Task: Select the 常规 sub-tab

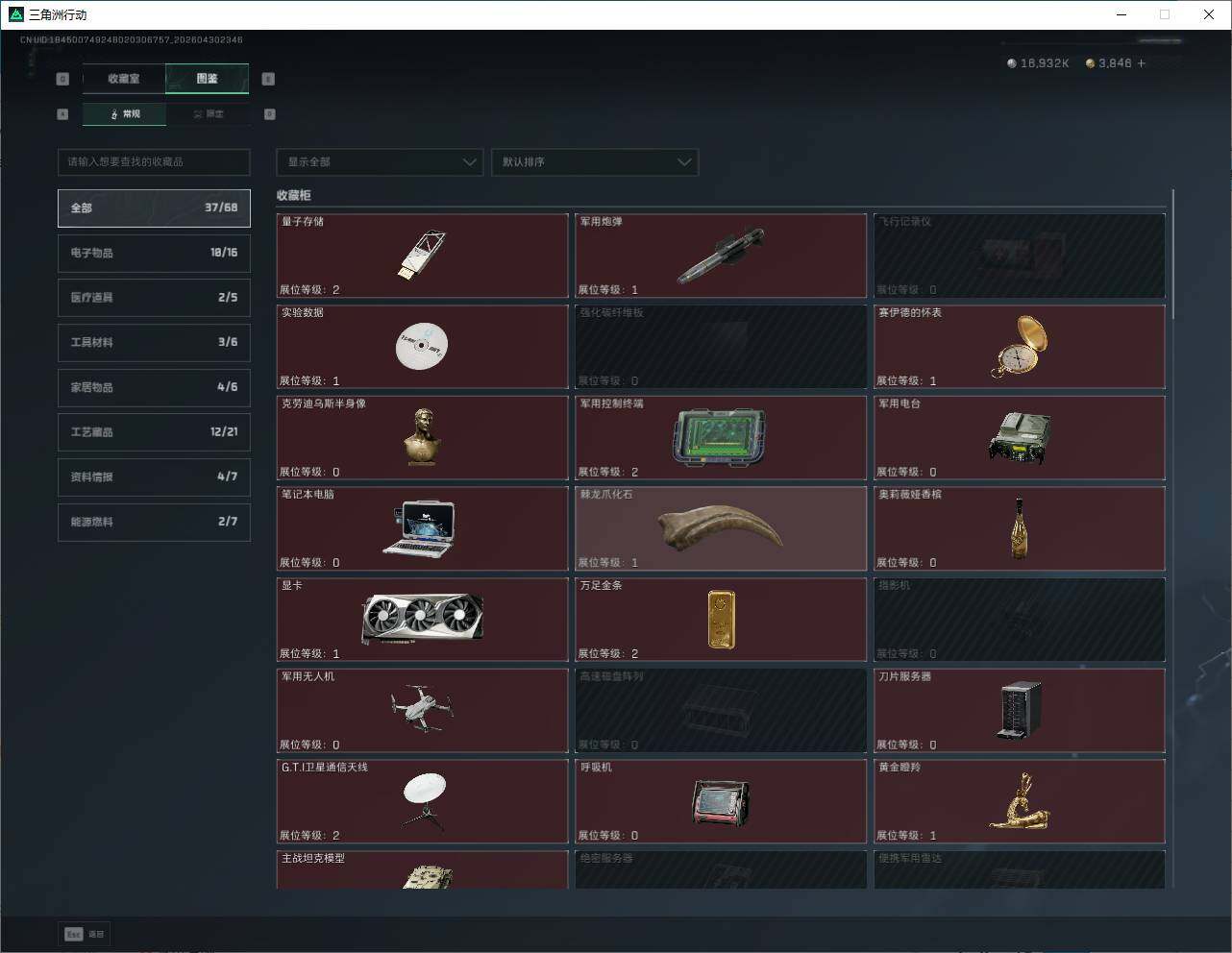Action: tap(125, 114)
